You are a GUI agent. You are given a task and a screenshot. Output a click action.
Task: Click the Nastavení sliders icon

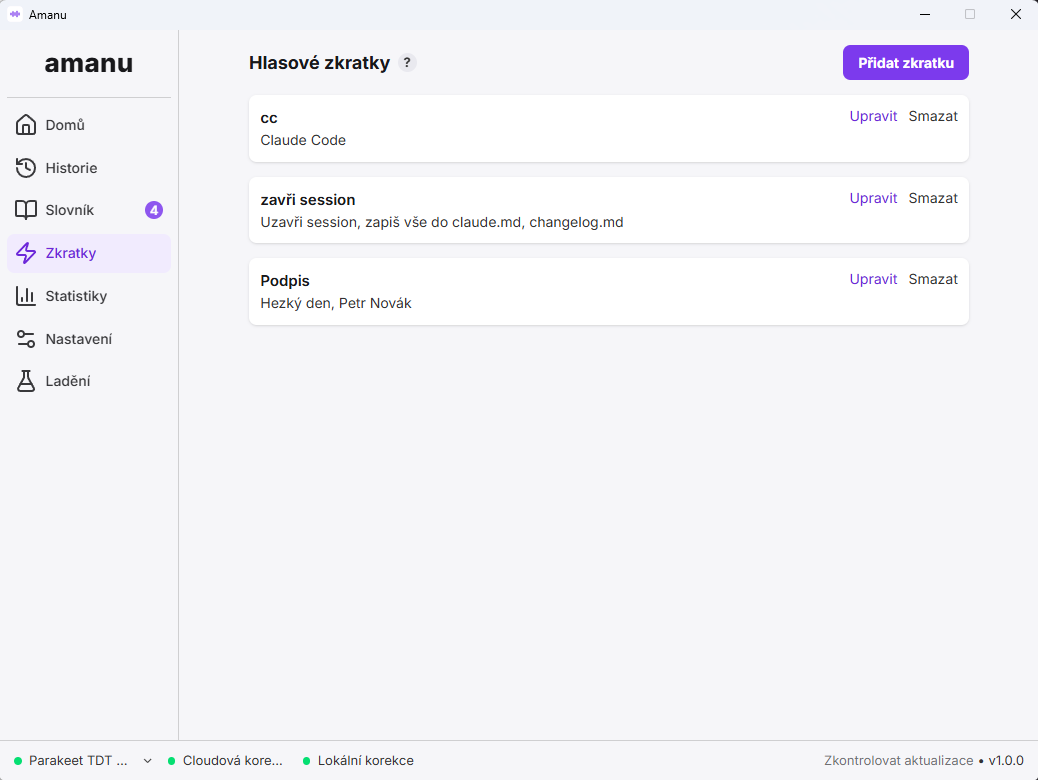(26, 339)
